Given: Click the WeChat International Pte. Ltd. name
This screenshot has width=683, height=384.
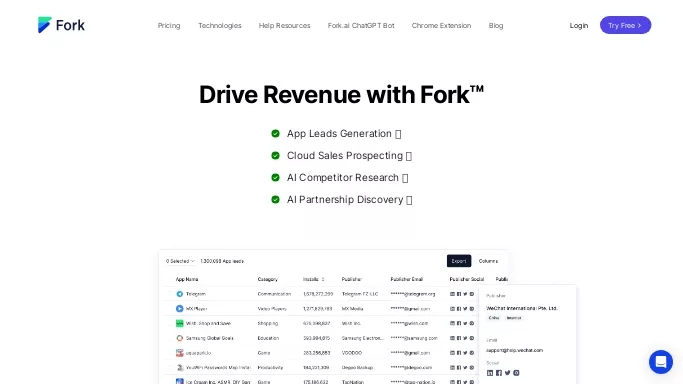Looking at the screenshot, I should (x=522, y=308).
